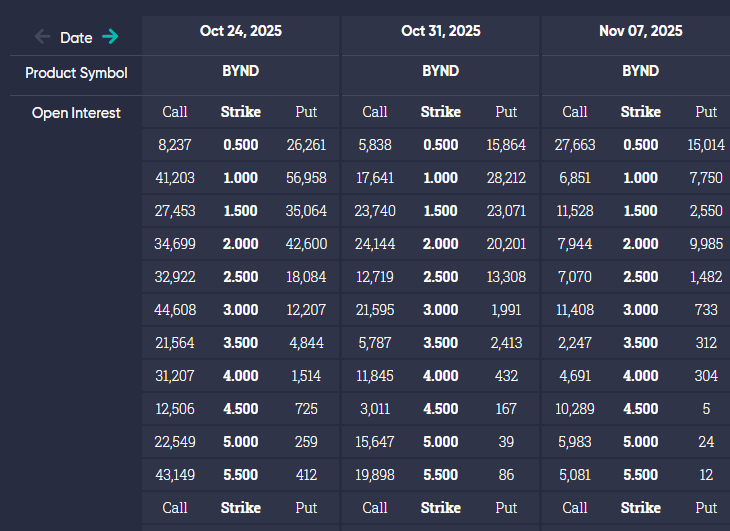Click BYND symbol under Nov 07, 2025
Viewport: 730px width, 531px height.
[x=640, y=71]
